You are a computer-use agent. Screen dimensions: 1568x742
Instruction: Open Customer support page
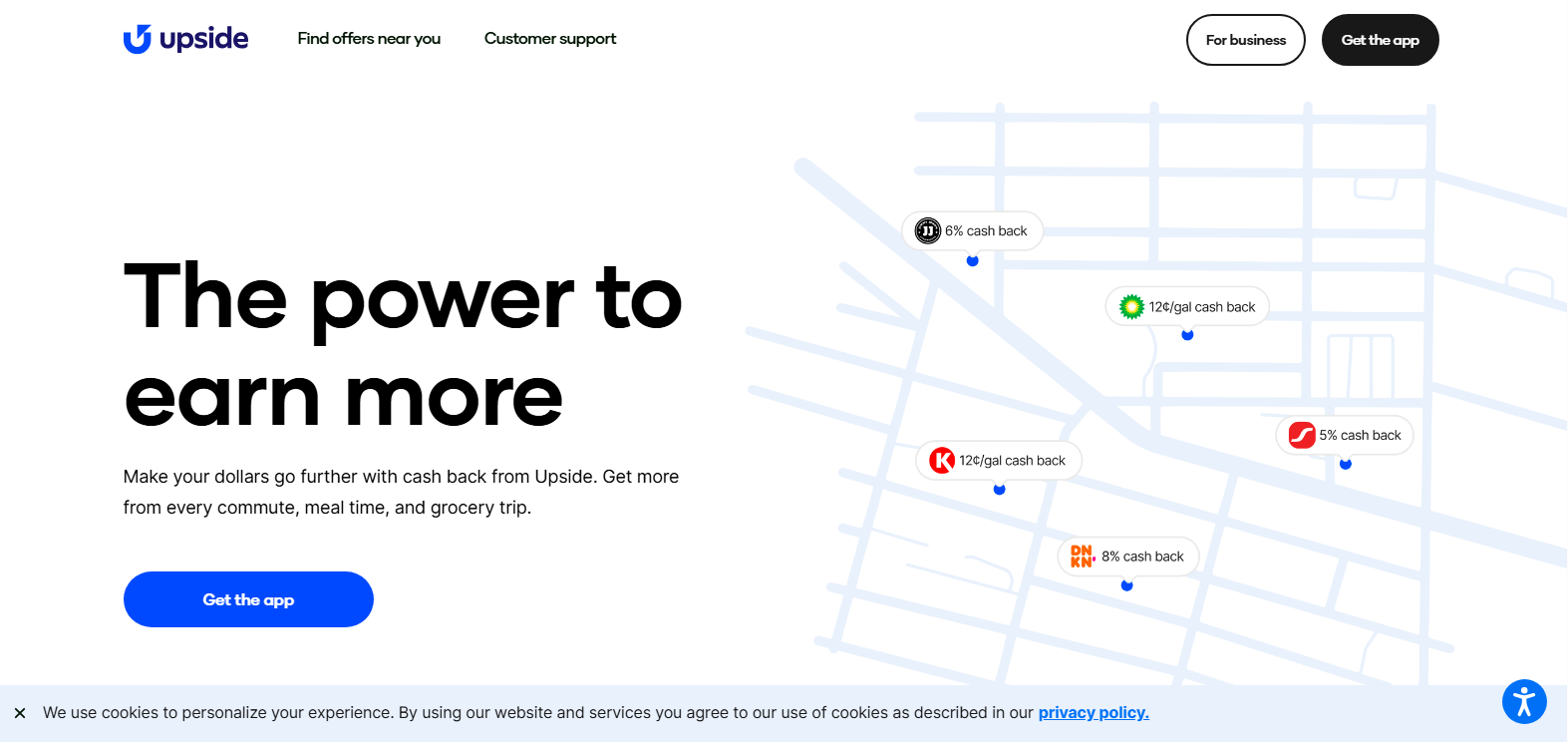click(x=550, y=39)
